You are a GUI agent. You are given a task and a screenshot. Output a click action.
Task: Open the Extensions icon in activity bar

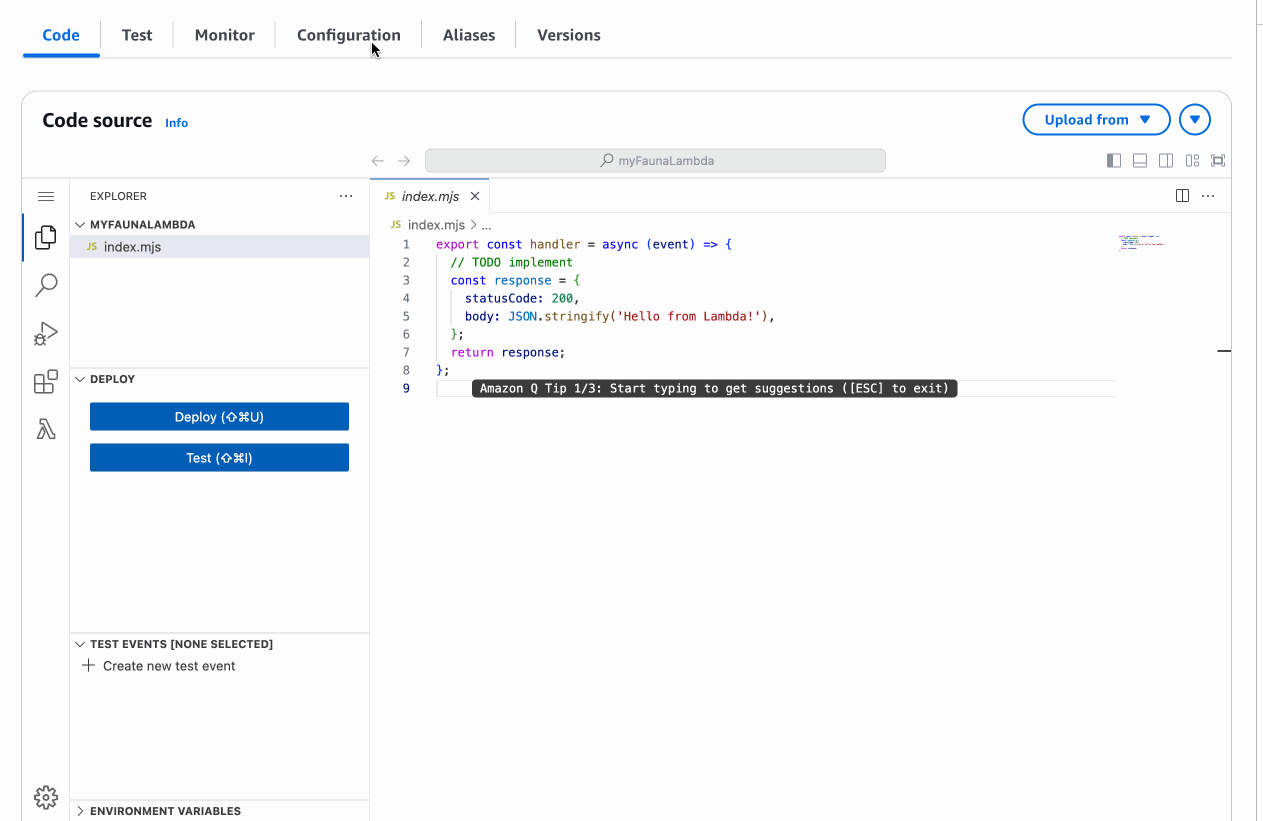point(46,382)
